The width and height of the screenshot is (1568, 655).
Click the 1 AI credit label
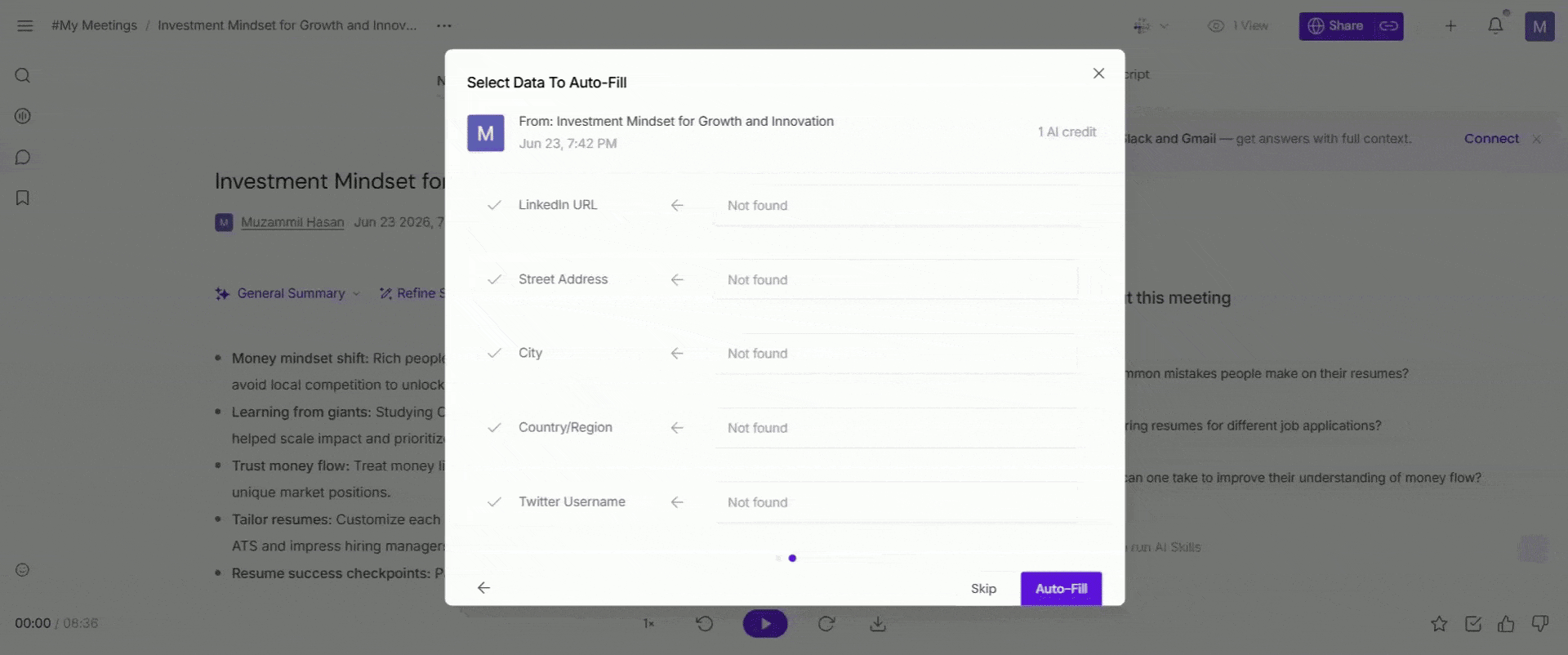point(1067,132)
